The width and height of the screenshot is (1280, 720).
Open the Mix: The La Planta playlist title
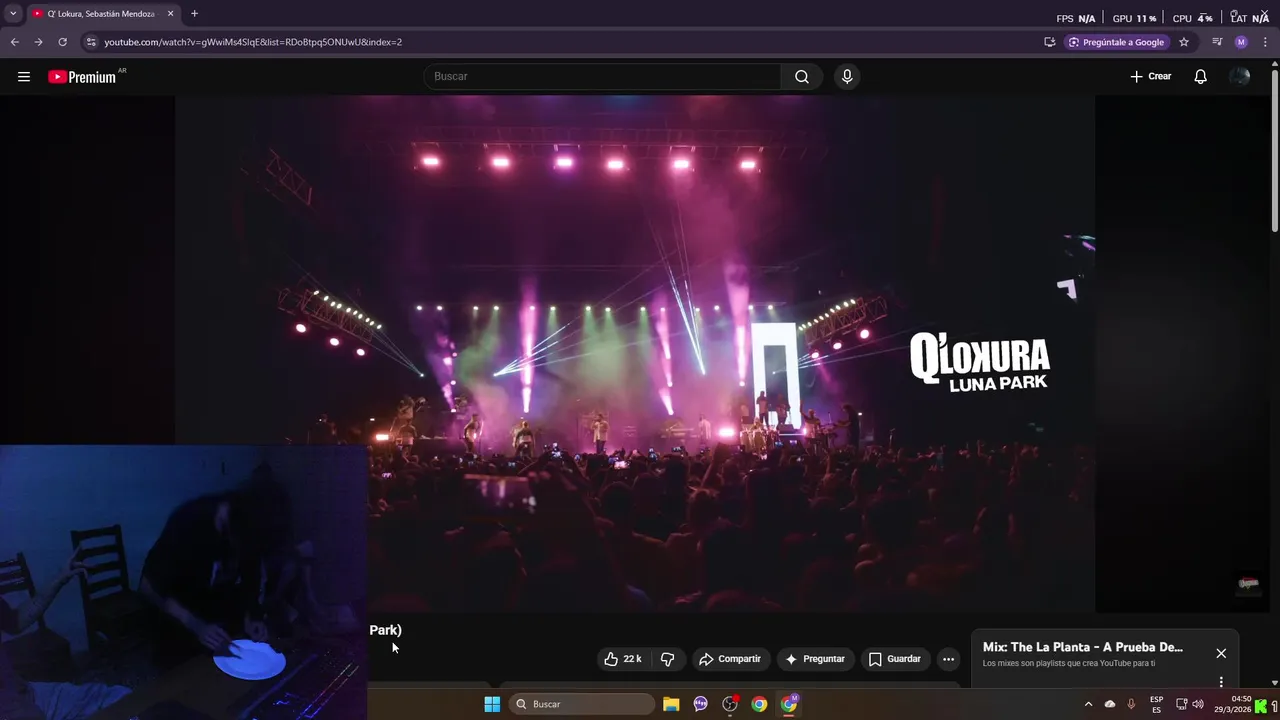(x=1083, y=647)
